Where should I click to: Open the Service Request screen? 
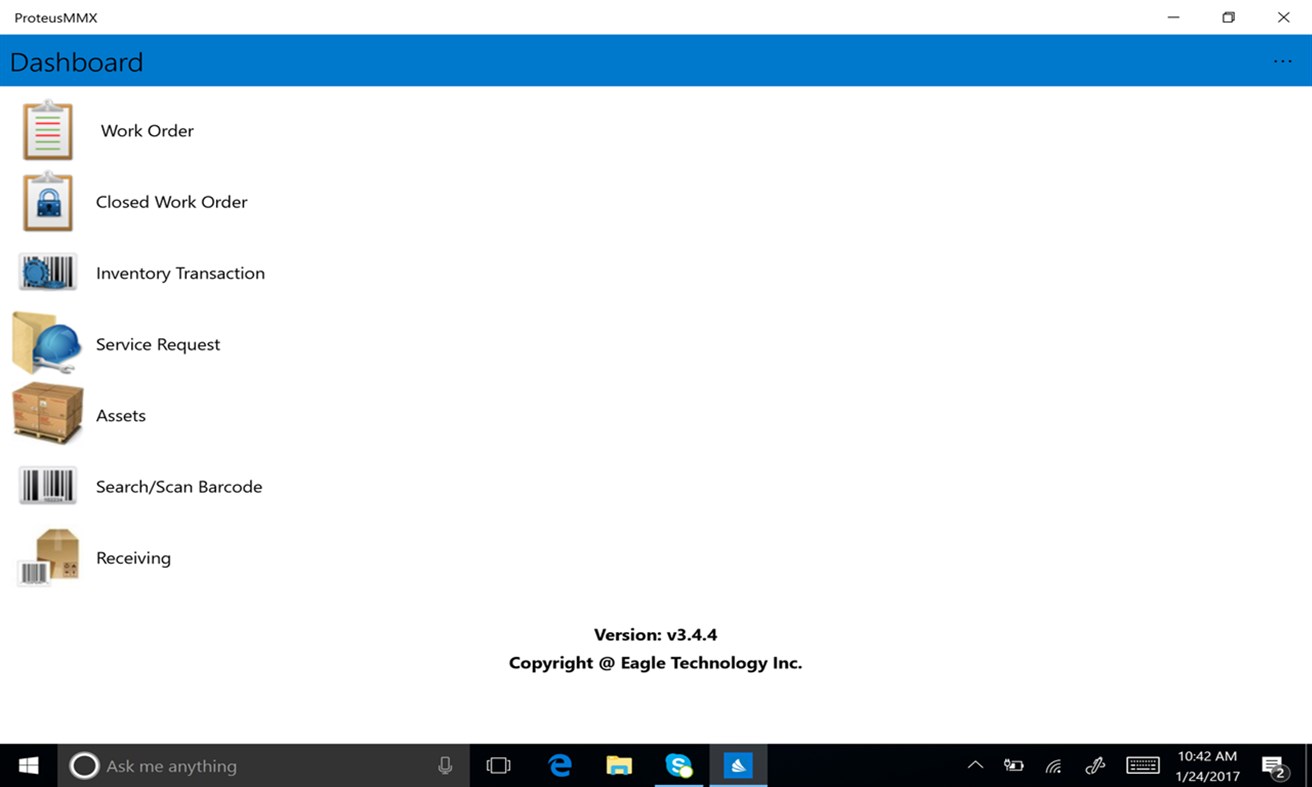pyautogui.click(x=157, y=343)
